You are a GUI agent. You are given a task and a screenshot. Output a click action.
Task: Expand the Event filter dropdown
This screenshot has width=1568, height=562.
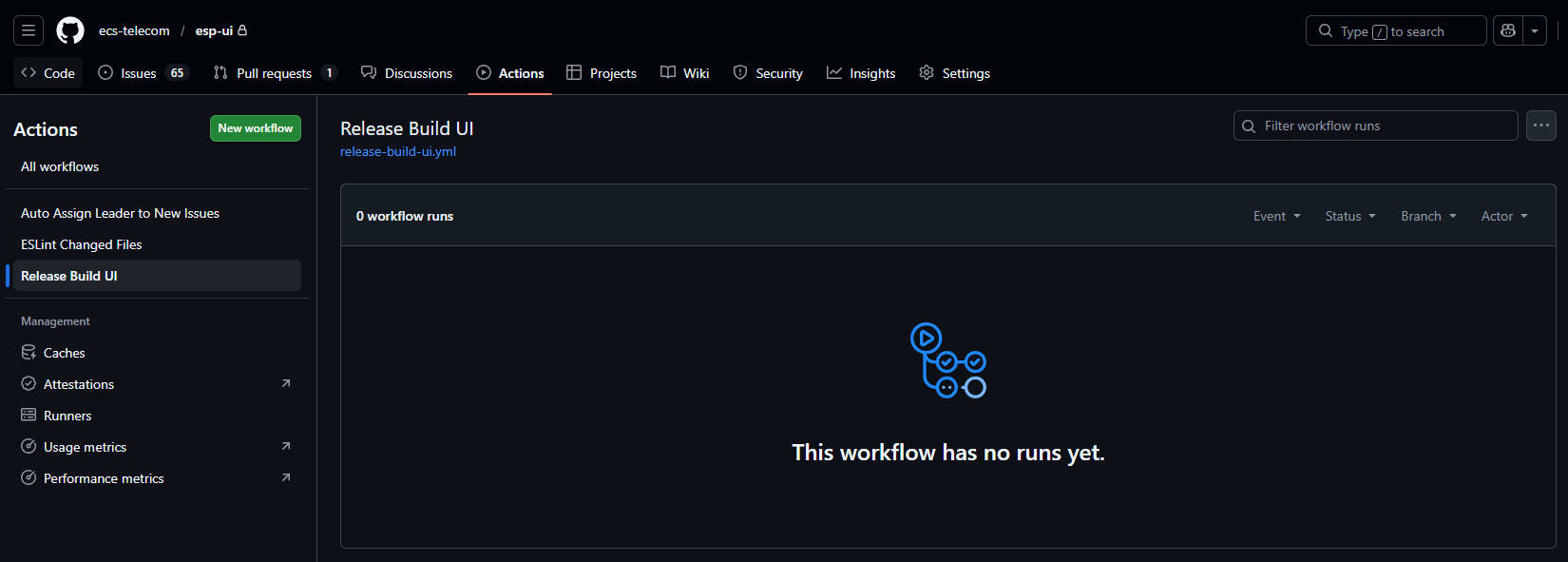coord(1277,216)
